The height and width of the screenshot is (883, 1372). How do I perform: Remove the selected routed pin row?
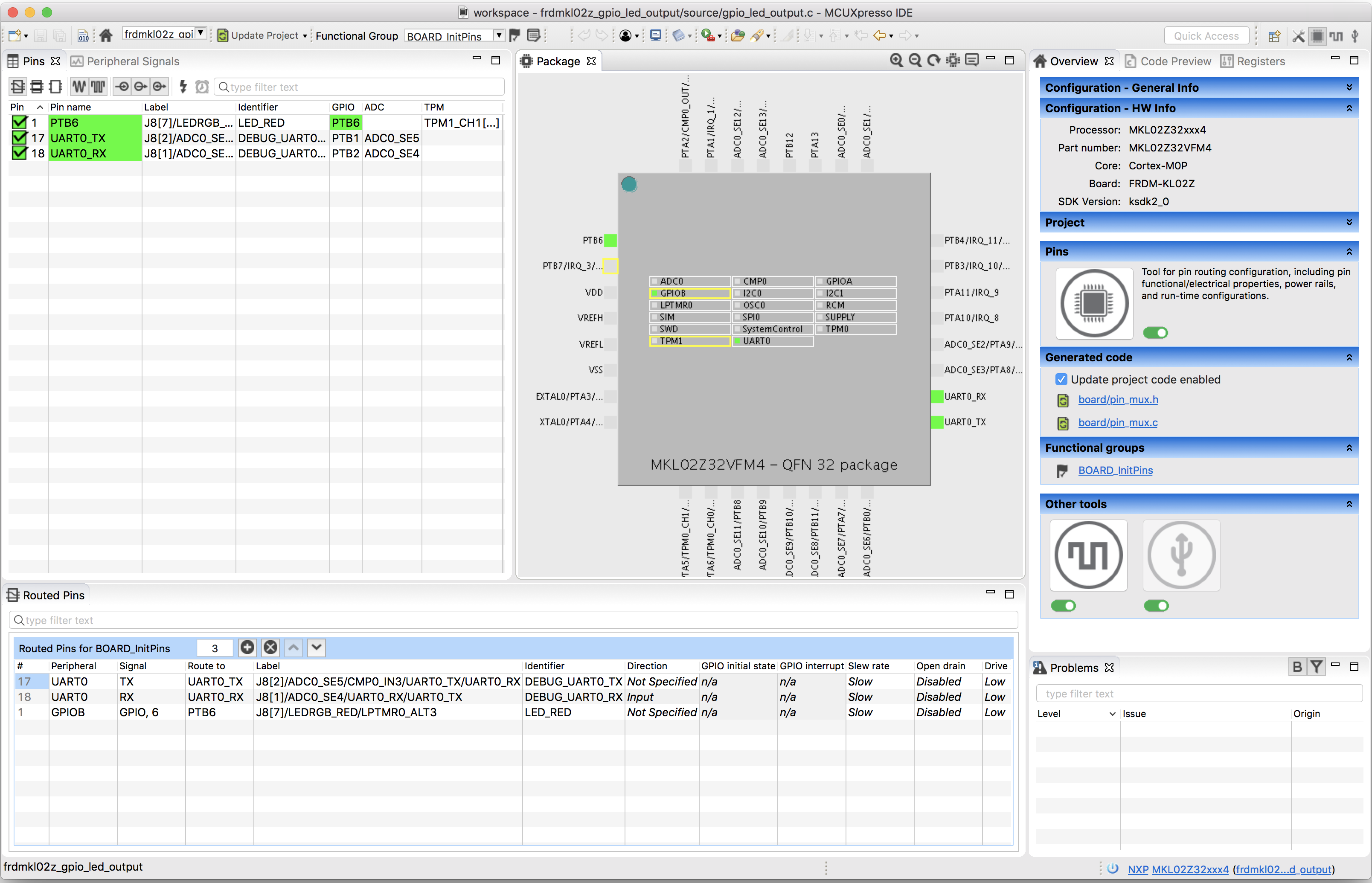click(x=270, y=648)
